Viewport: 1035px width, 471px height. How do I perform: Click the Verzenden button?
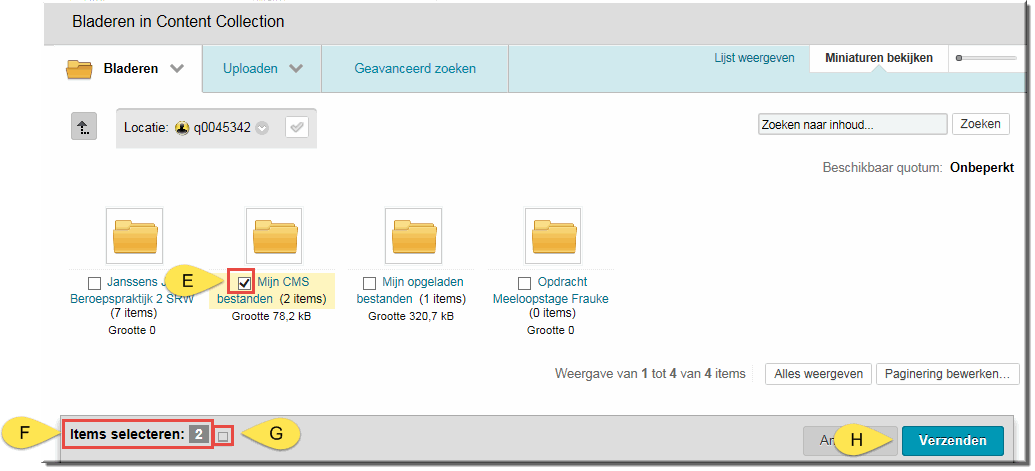click(952, 441)
